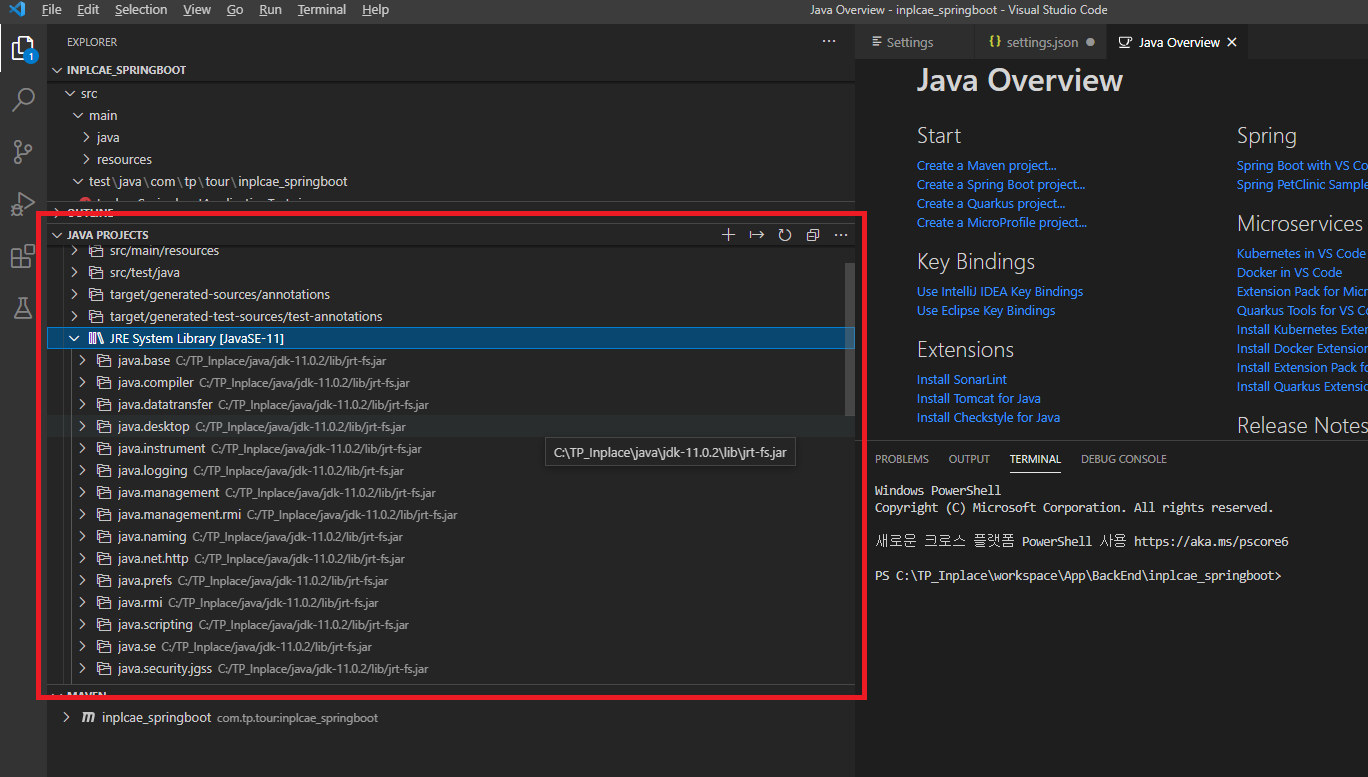The image size is (1368, 777).
Task: Switch to the Output panel tab
Action: point(969,459)
